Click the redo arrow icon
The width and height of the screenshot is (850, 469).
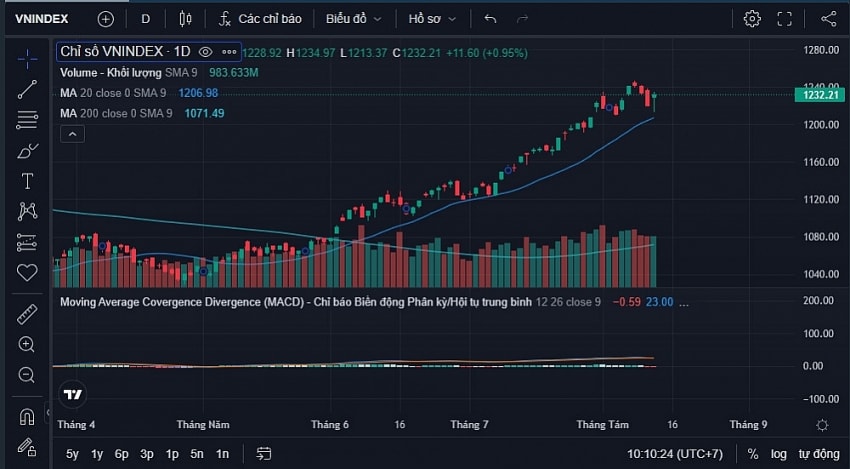pyautogui.click(x=522, y=19)
